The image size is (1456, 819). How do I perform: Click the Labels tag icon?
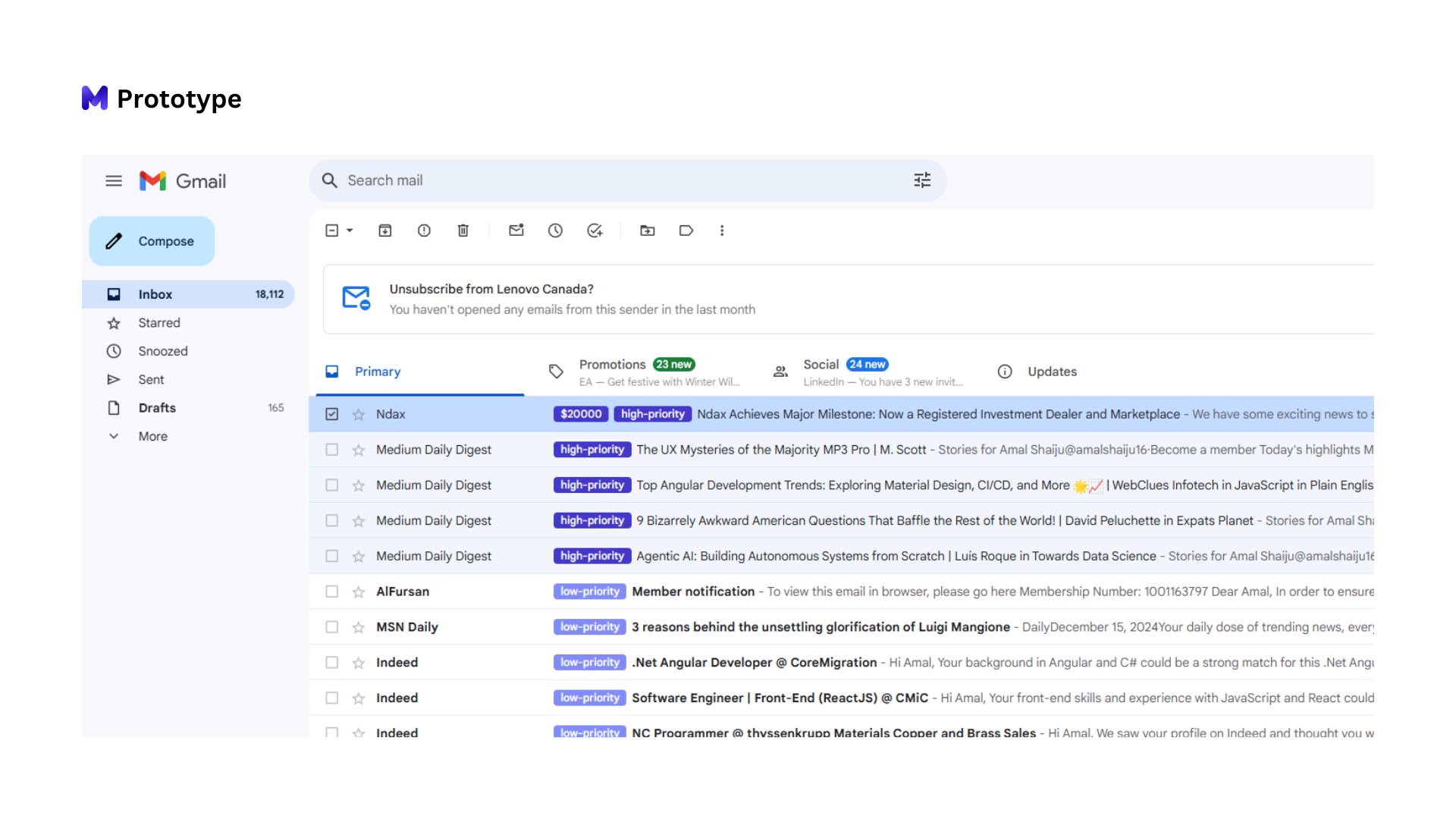(686, 231)
